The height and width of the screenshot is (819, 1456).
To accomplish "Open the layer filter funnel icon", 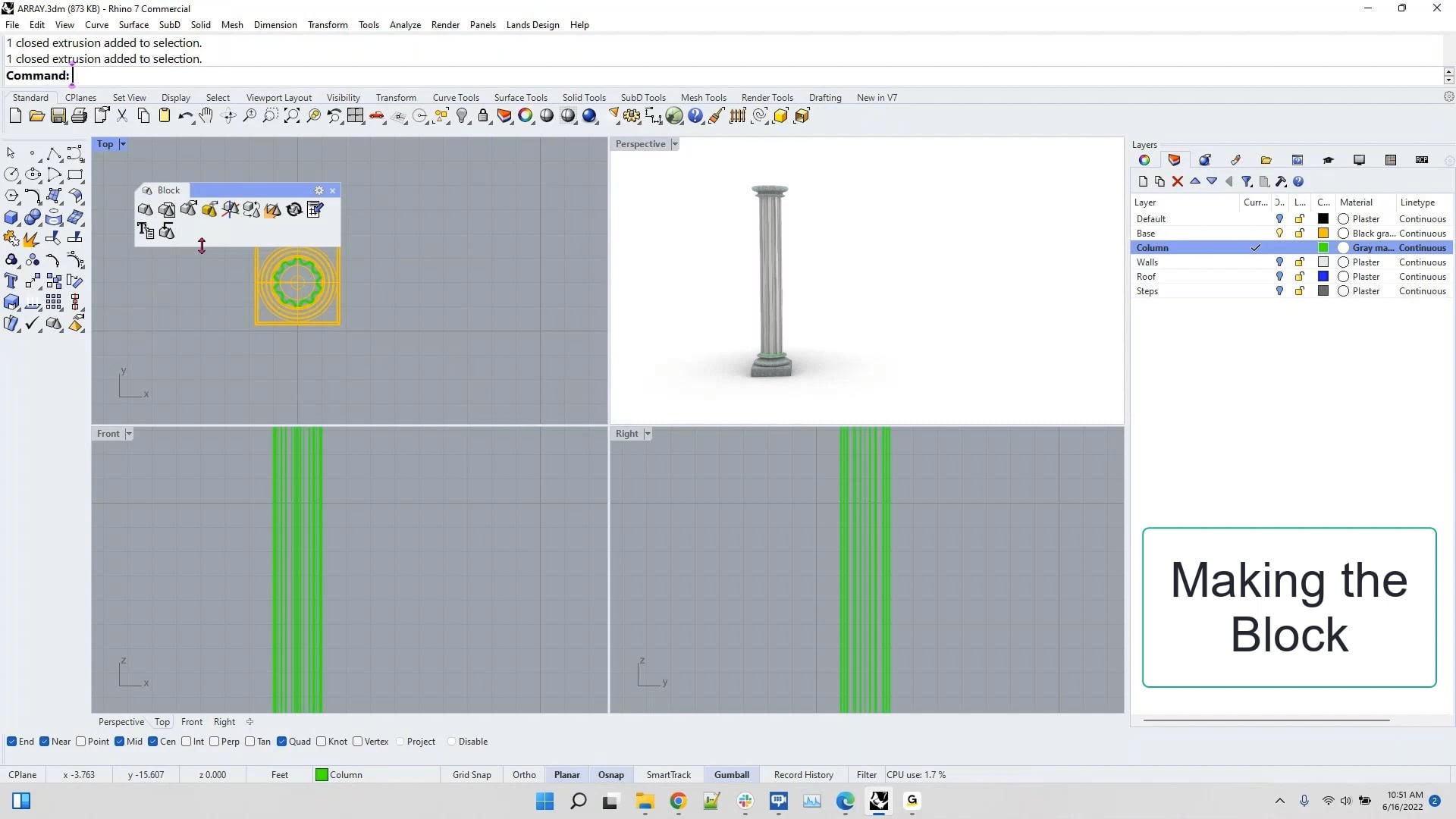I will [1247, 181].
